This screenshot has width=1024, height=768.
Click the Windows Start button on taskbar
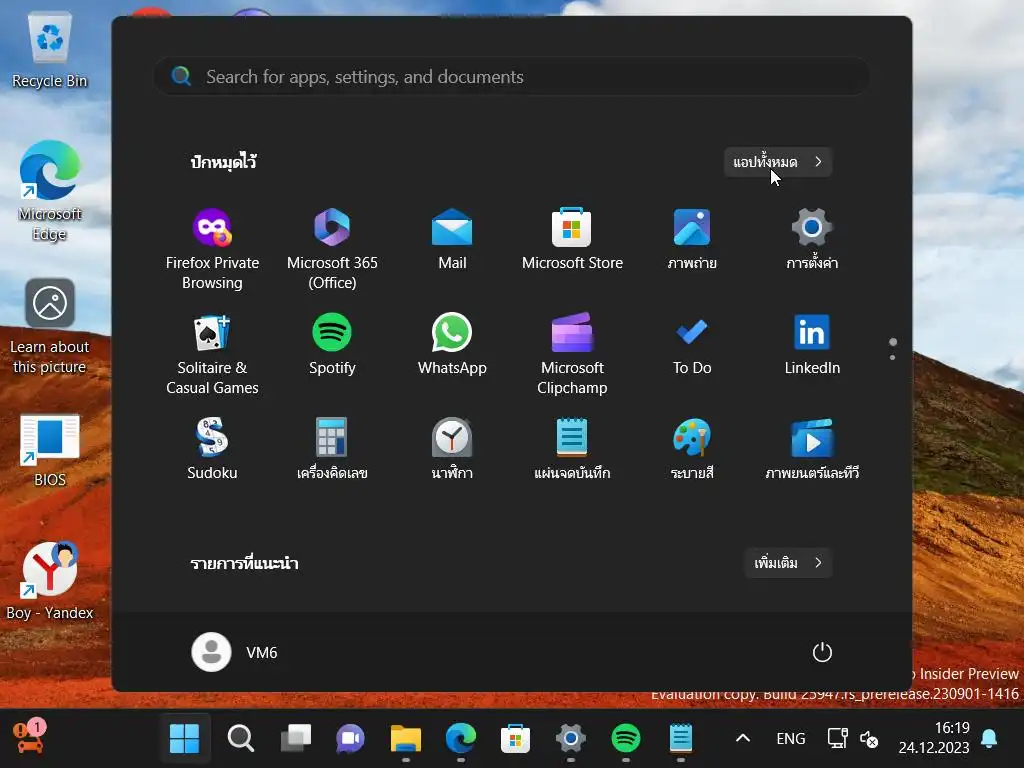coord(184,739)
